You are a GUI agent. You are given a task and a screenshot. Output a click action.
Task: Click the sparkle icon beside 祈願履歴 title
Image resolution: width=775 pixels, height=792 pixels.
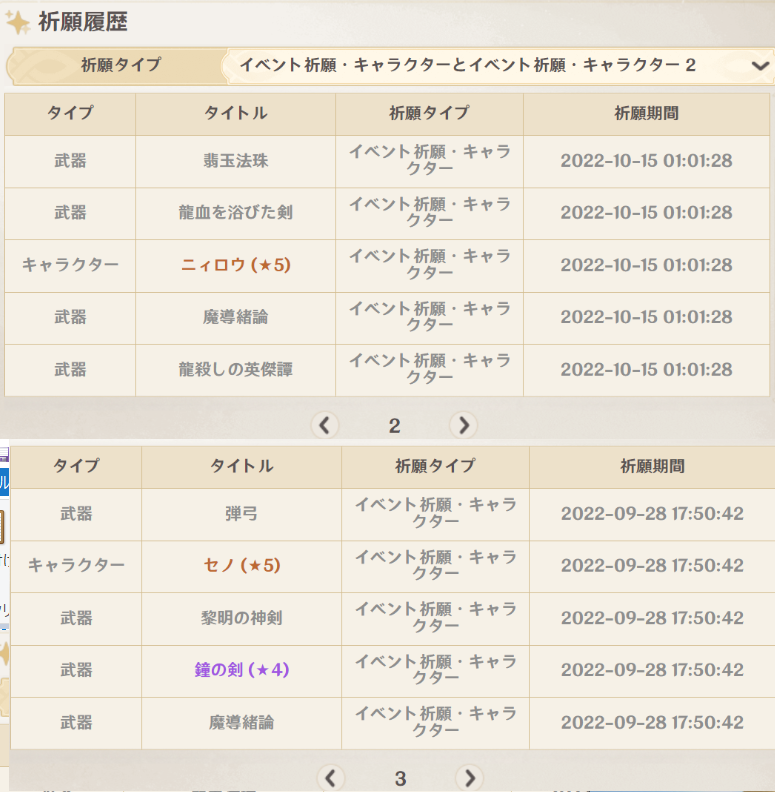pyautogui.click(x=17, y=22)
